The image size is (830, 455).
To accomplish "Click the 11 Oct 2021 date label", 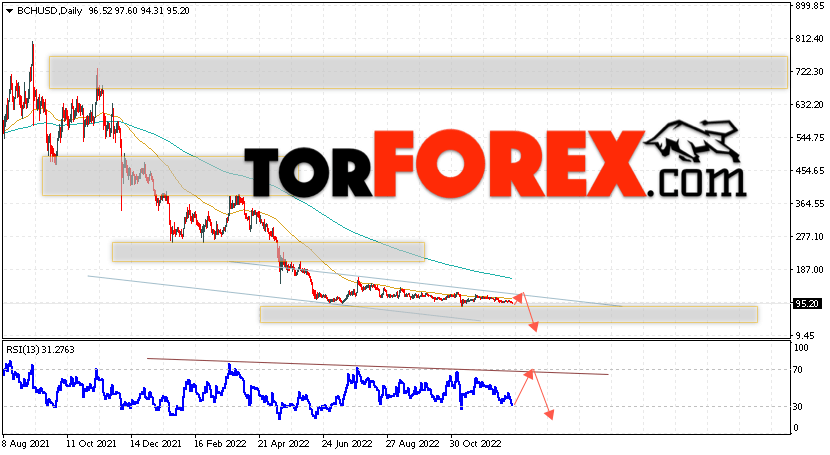I will coord(93,443).
